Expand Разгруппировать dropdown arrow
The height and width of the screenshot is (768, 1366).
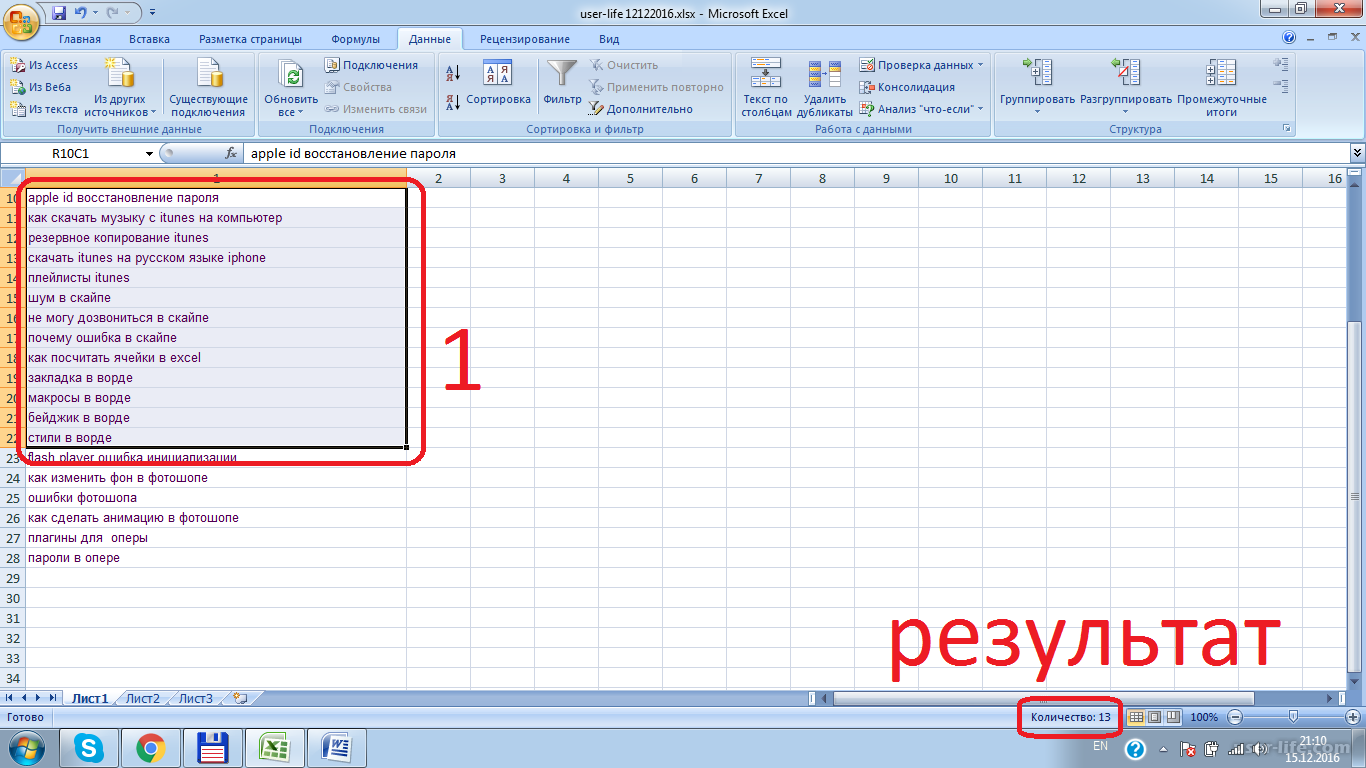coord(1126,111)
